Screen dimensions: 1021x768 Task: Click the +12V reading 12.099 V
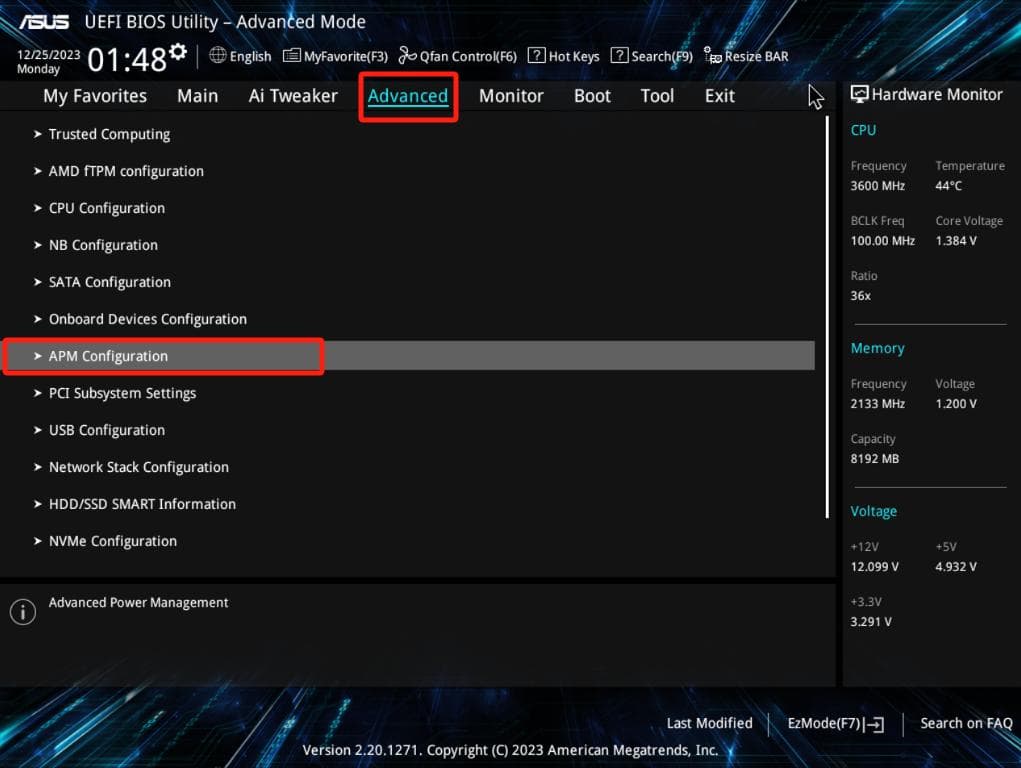(874, 567)
